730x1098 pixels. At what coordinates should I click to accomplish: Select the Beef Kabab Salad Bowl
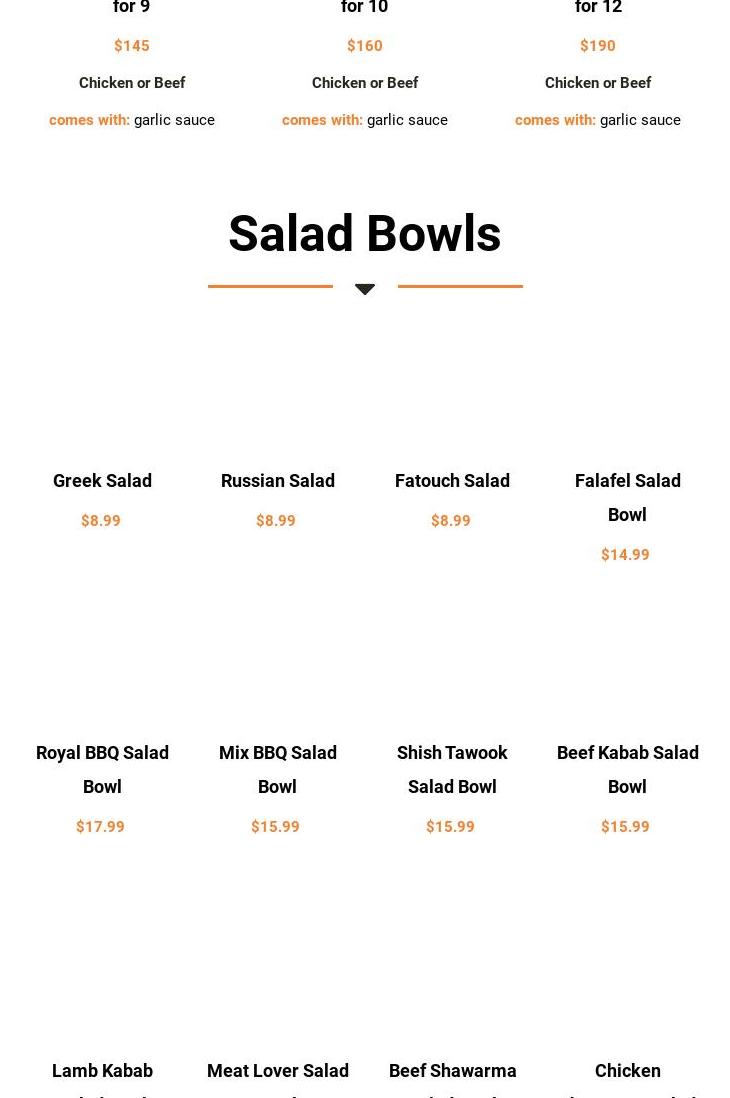pos(627,769)
